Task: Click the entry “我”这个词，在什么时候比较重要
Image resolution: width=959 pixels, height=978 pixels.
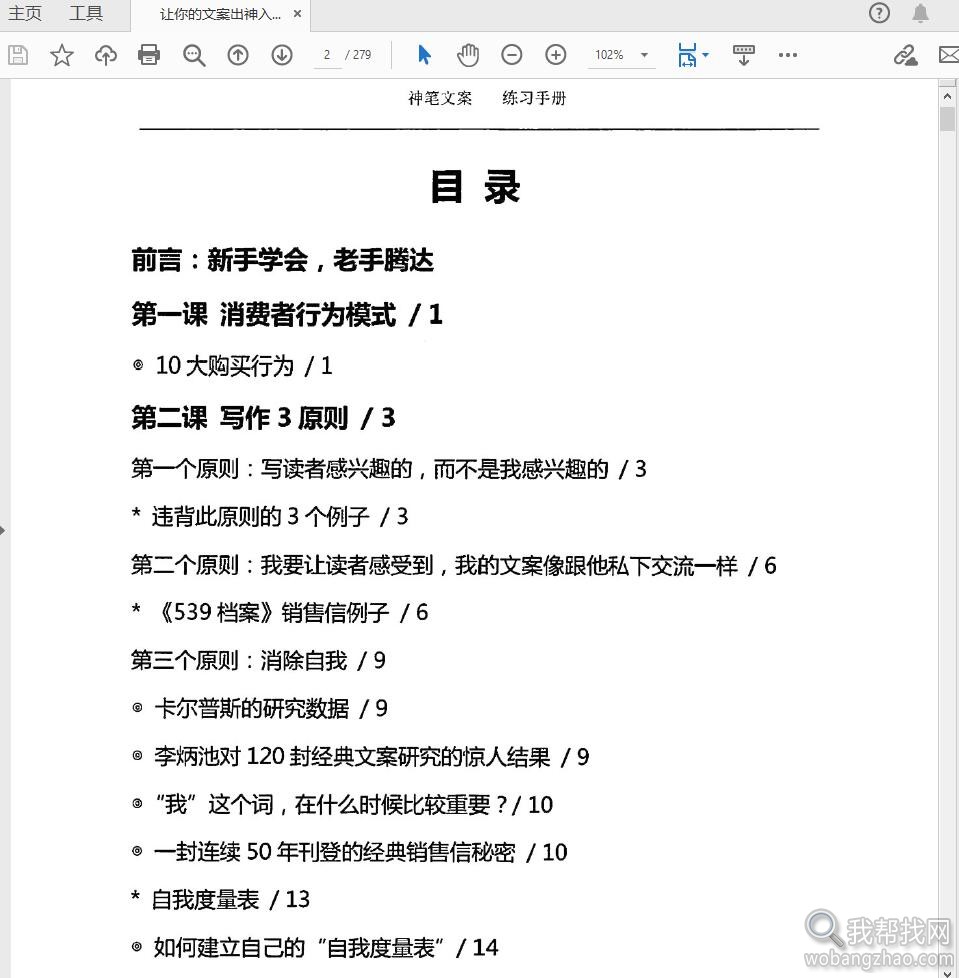Action: (x=342, y=804)
